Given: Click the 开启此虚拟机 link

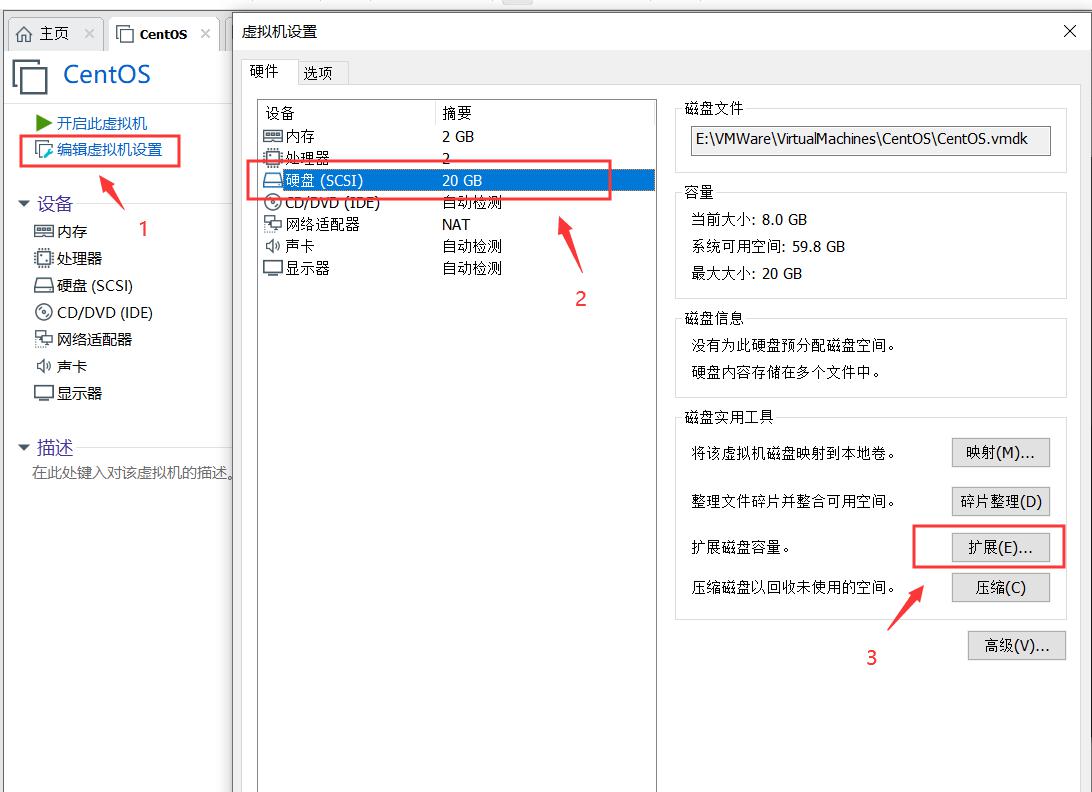Looking at the screenshot, I should click(x=102, y=123).
